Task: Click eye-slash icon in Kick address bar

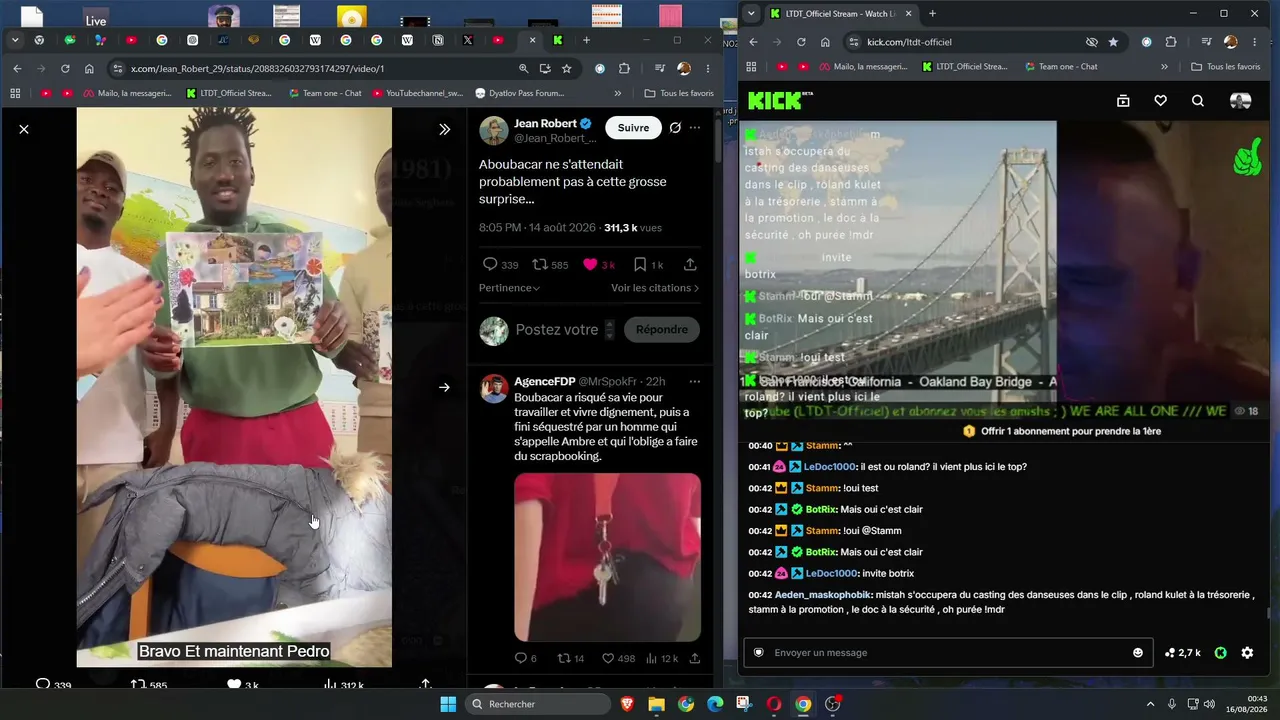Action: pyautogui.click(x=1091, y=42)
